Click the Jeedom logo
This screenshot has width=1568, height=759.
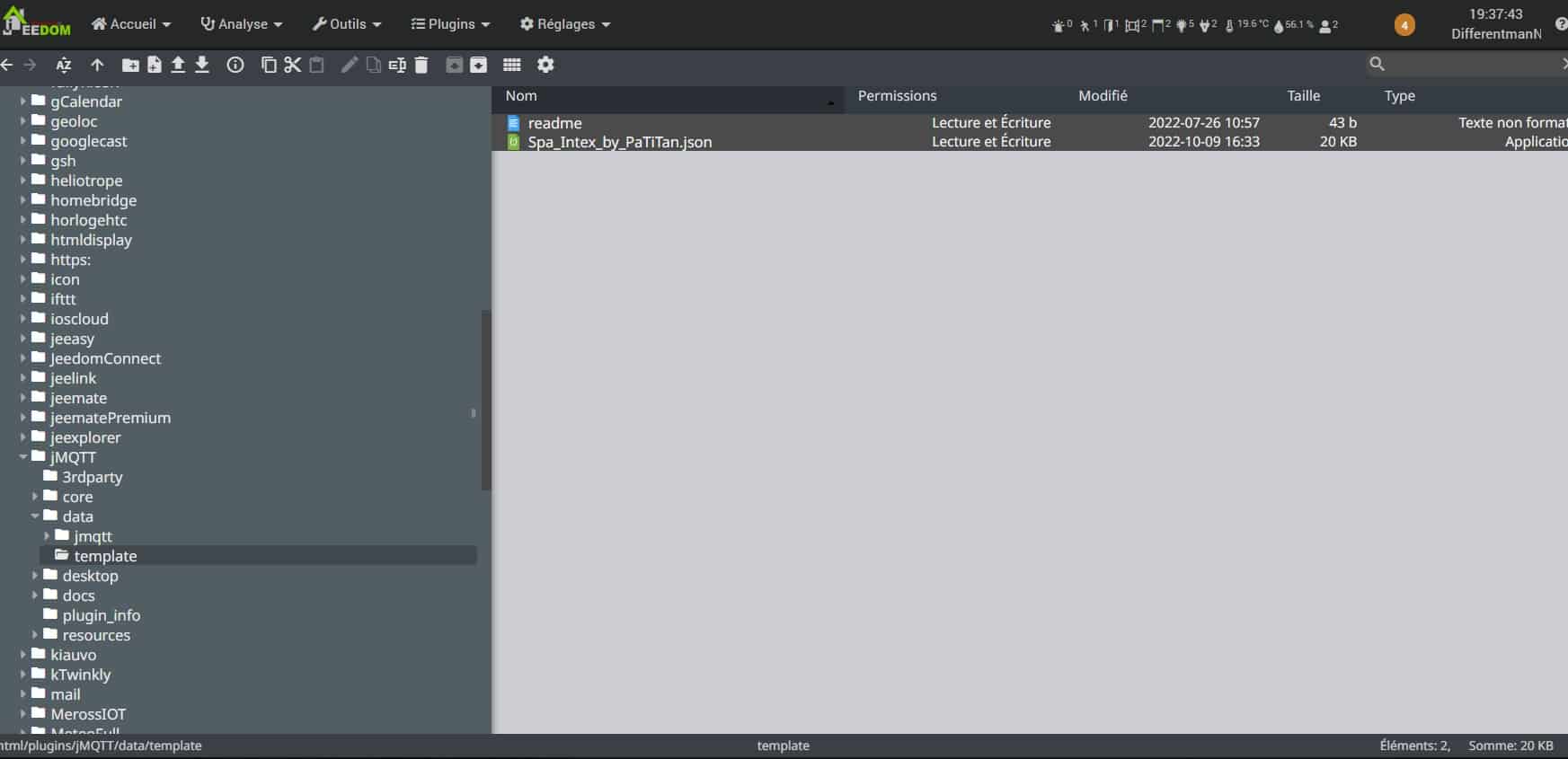tap(37, 22)
